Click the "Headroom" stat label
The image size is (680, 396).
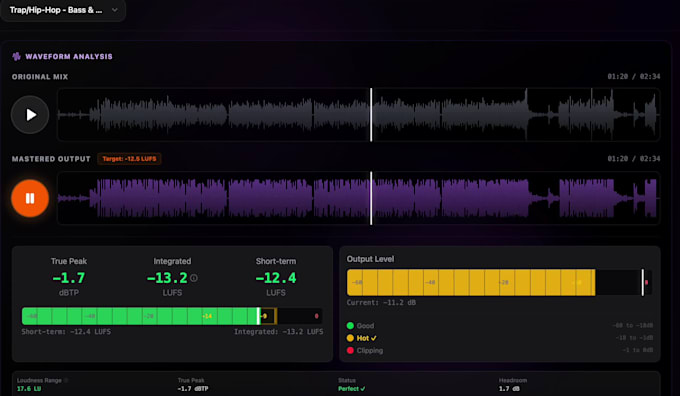tap(513, 380)
